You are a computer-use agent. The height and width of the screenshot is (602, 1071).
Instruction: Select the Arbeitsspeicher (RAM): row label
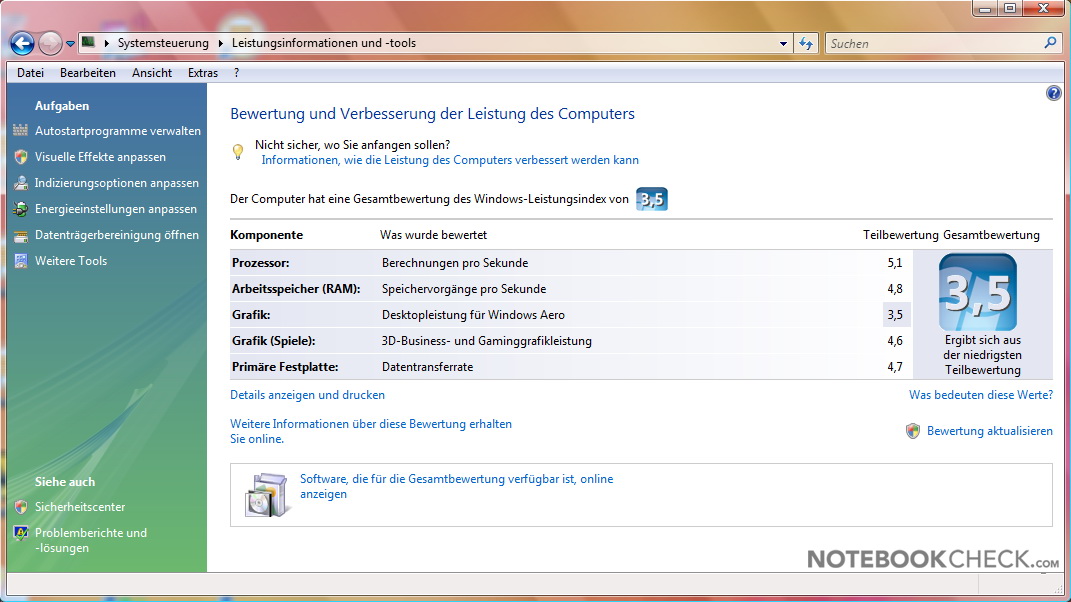tap(296, 288)
